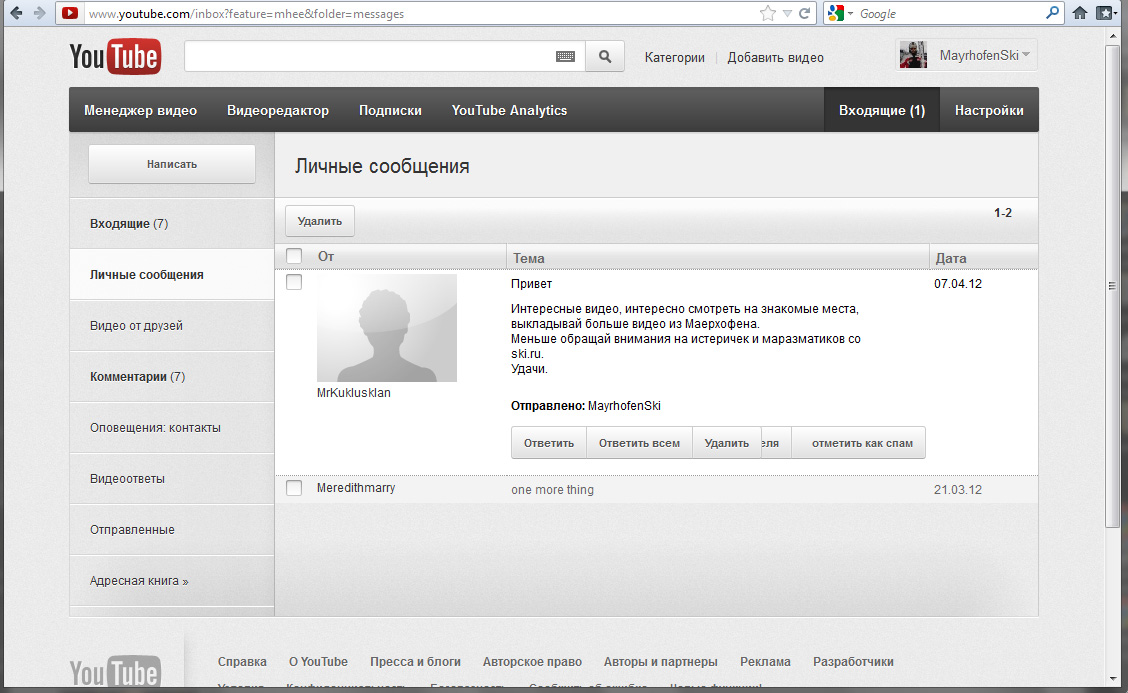
Task: Open the Google search engine selector
Action: click(x=840, y=13)
